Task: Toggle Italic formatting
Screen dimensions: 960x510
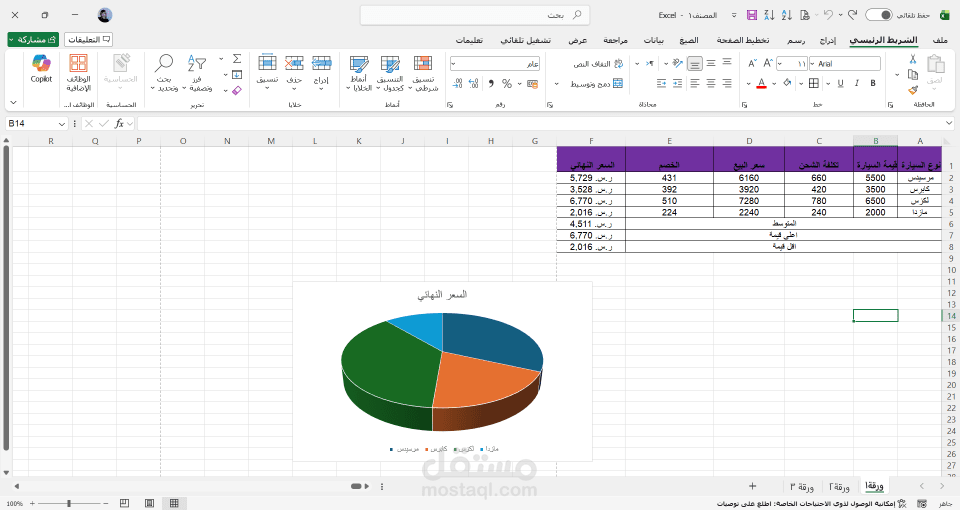Action: pos(857,83)
